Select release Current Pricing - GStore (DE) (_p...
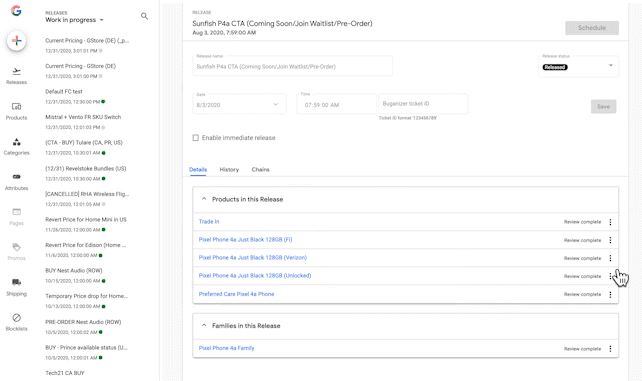Image resolution: width=642 pixels, height=381 pixels. coord(87,45)
